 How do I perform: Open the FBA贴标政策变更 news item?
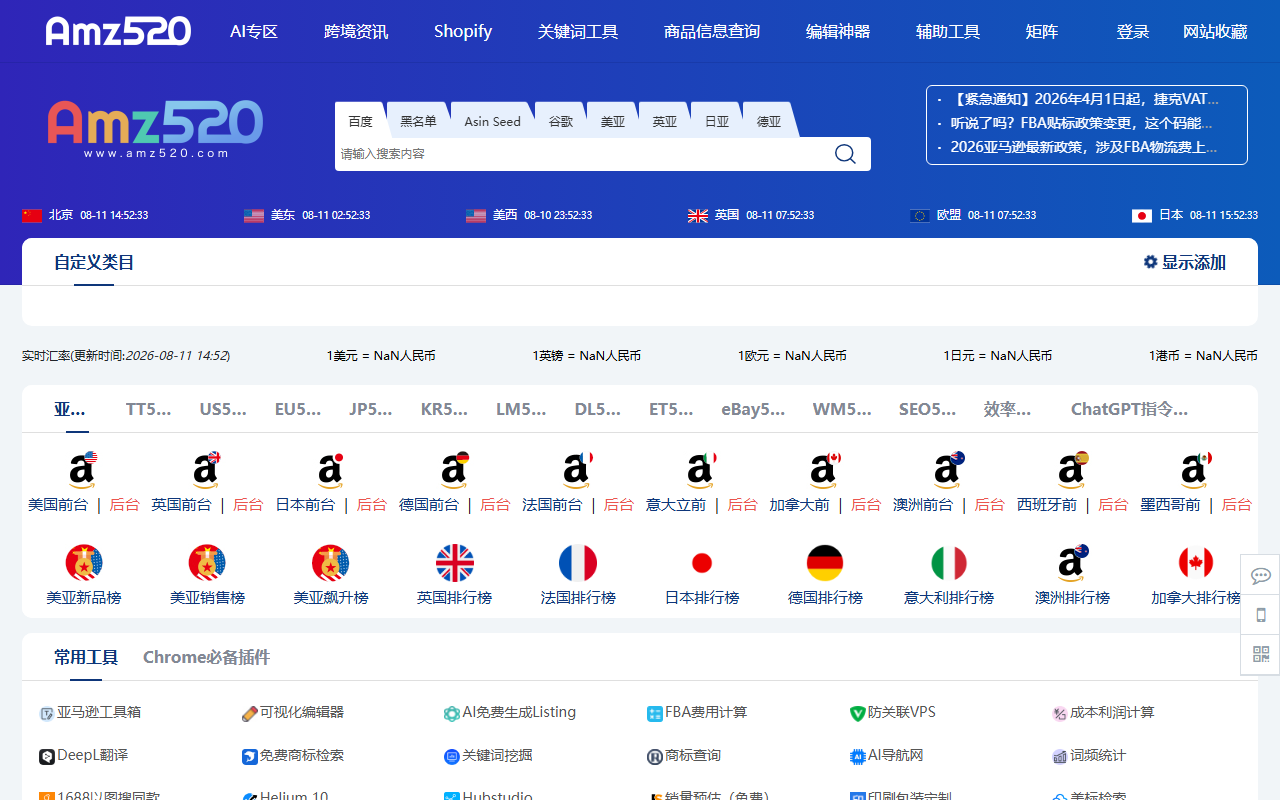[1082, 123]
